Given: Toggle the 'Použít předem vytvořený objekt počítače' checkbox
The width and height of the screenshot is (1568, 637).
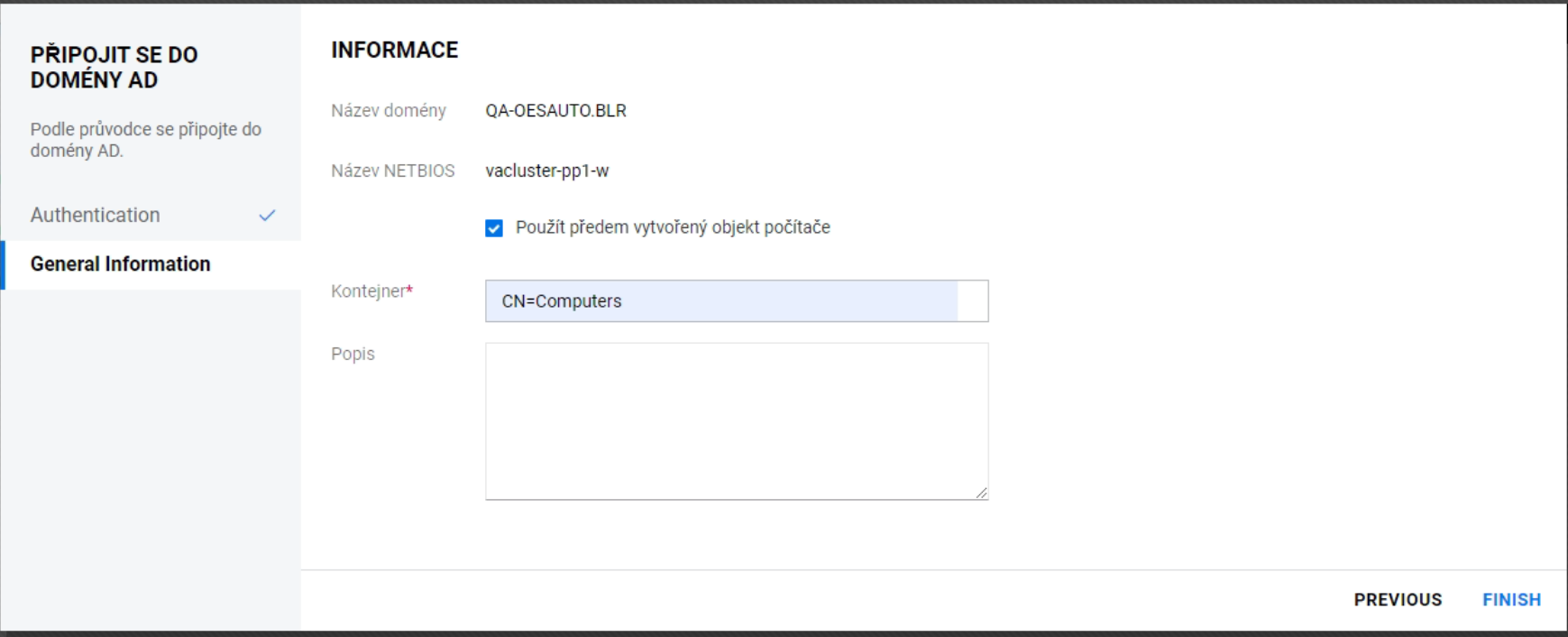Looking at the screenshot, I should 494,228.
